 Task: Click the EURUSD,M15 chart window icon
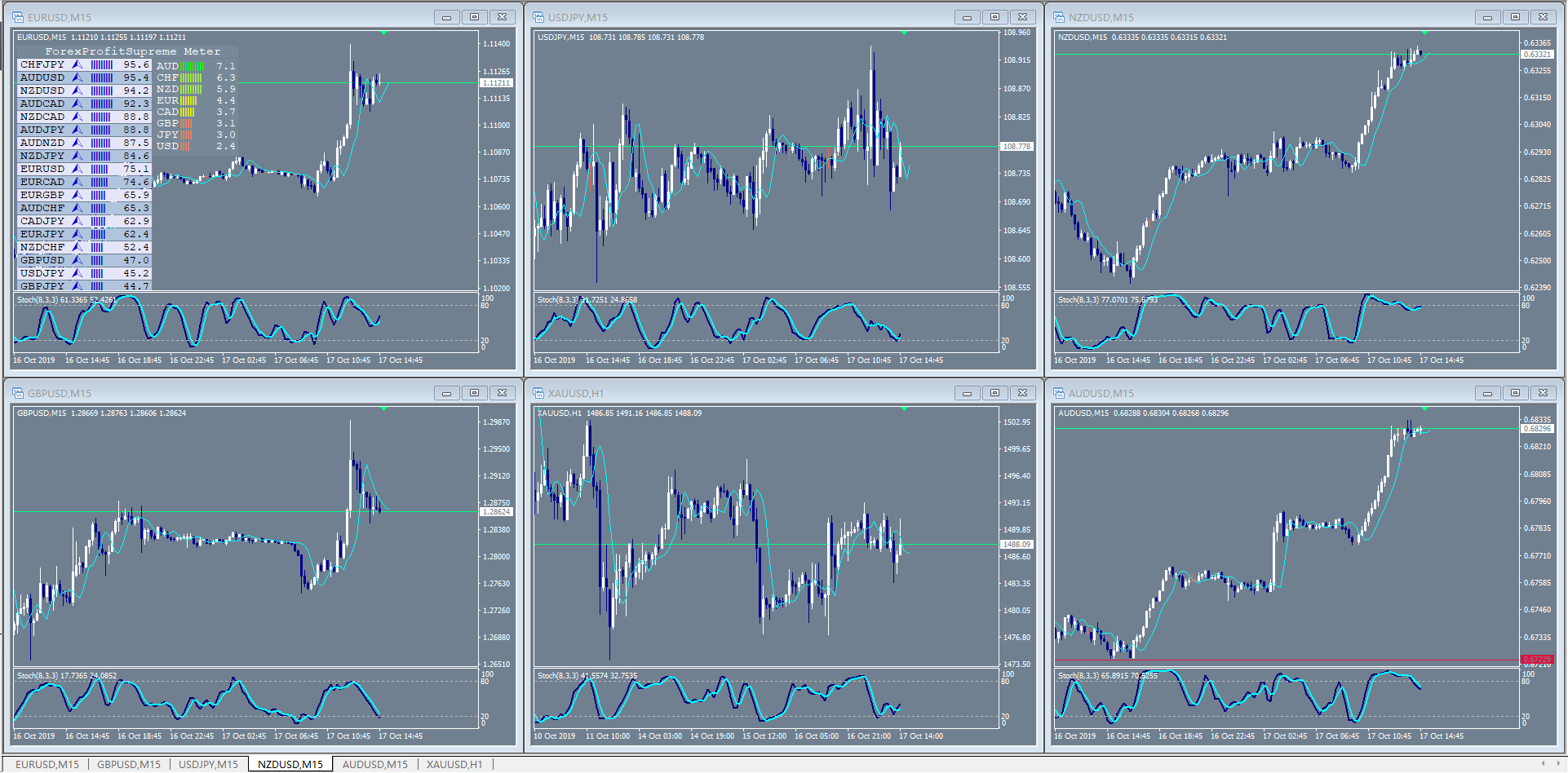pyautogui.click(x=18, y=17)
